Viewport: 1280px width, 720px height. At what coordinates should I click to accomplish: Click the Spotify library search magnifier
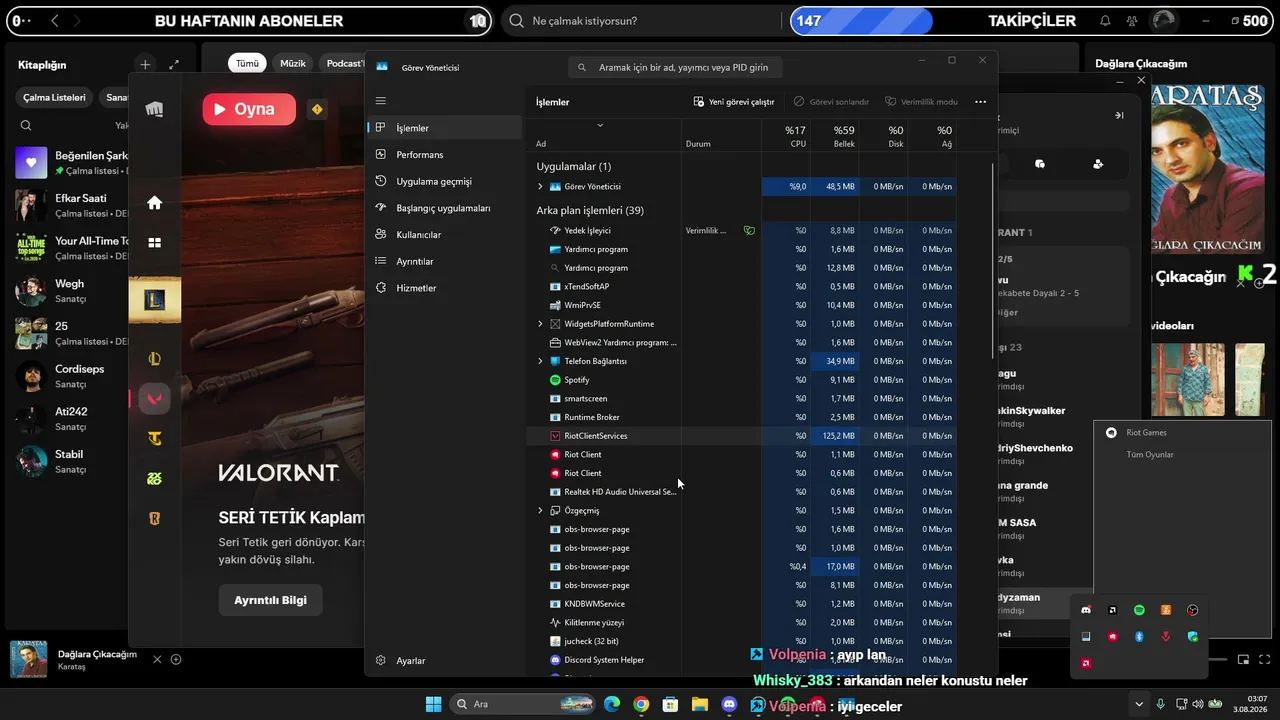(26, 125)
